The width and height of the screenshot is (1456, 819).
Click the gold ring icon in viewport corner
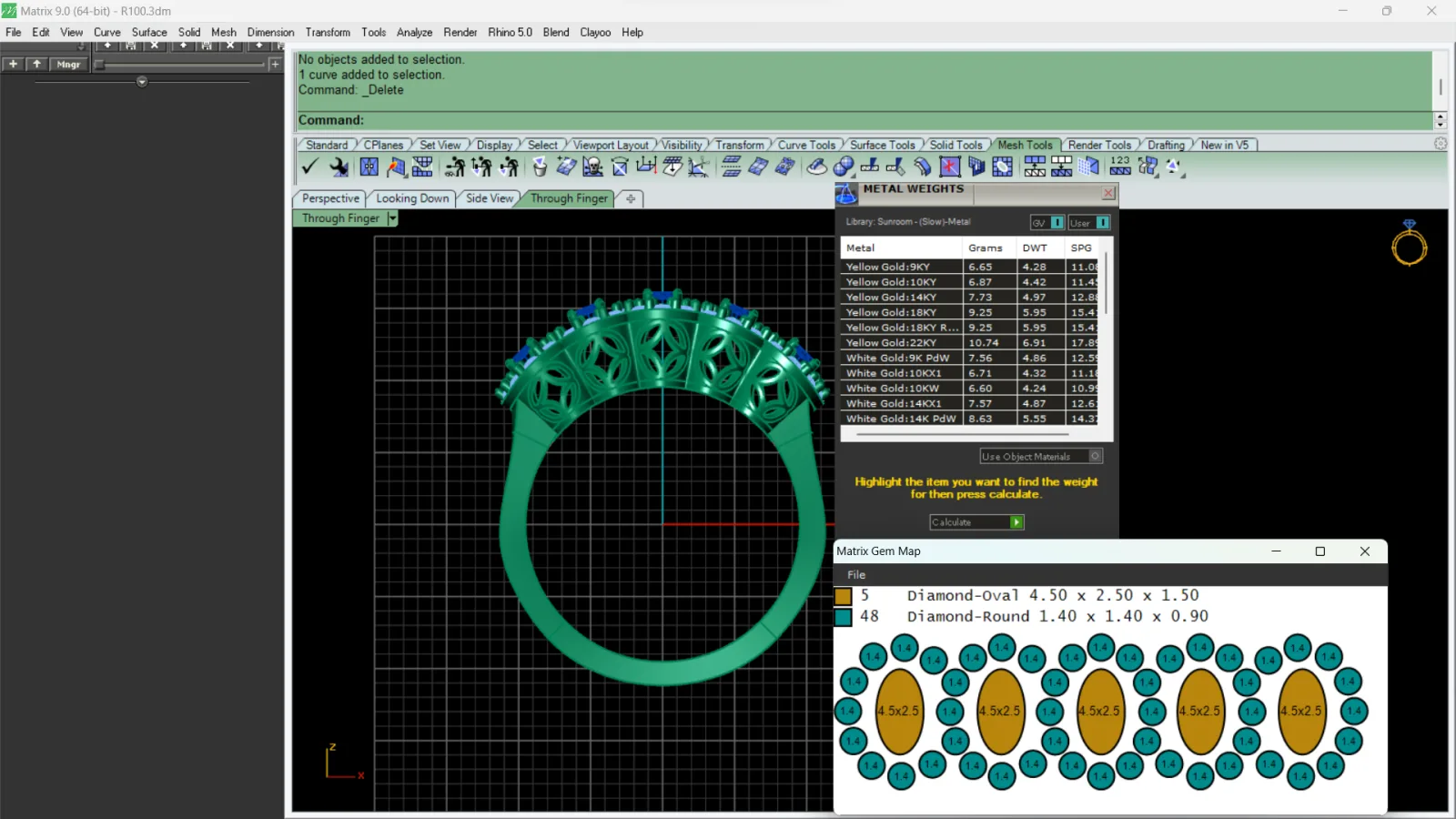pos(1409,243)
